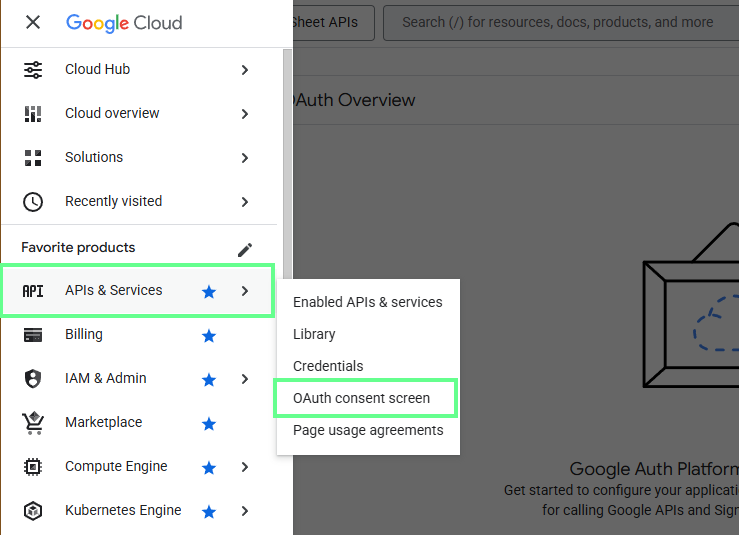739x535 pixels.
Task: Open the Cloud Hub menu entry
Action: pos(98,69)
